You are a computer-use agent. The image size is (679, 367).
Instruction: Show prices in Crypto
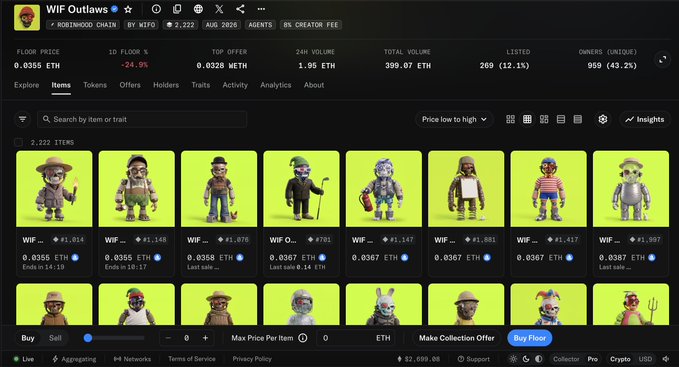point(620,359)
